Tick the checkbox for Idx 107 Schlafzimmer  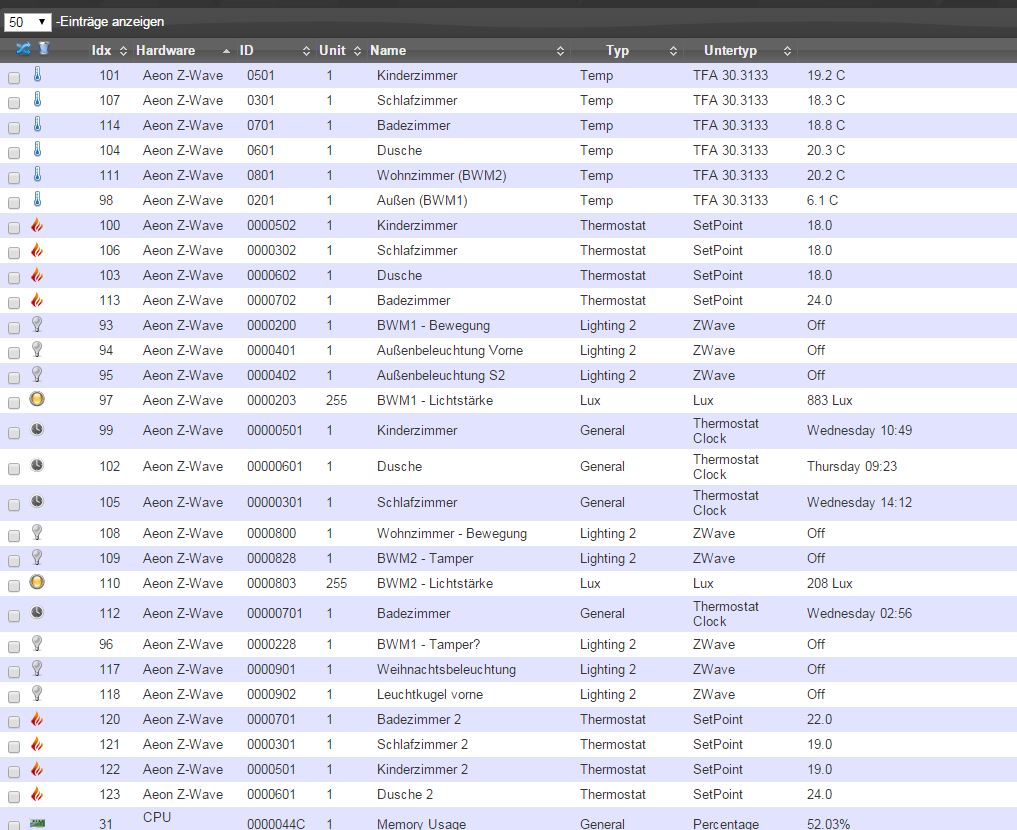click(14, 102)
